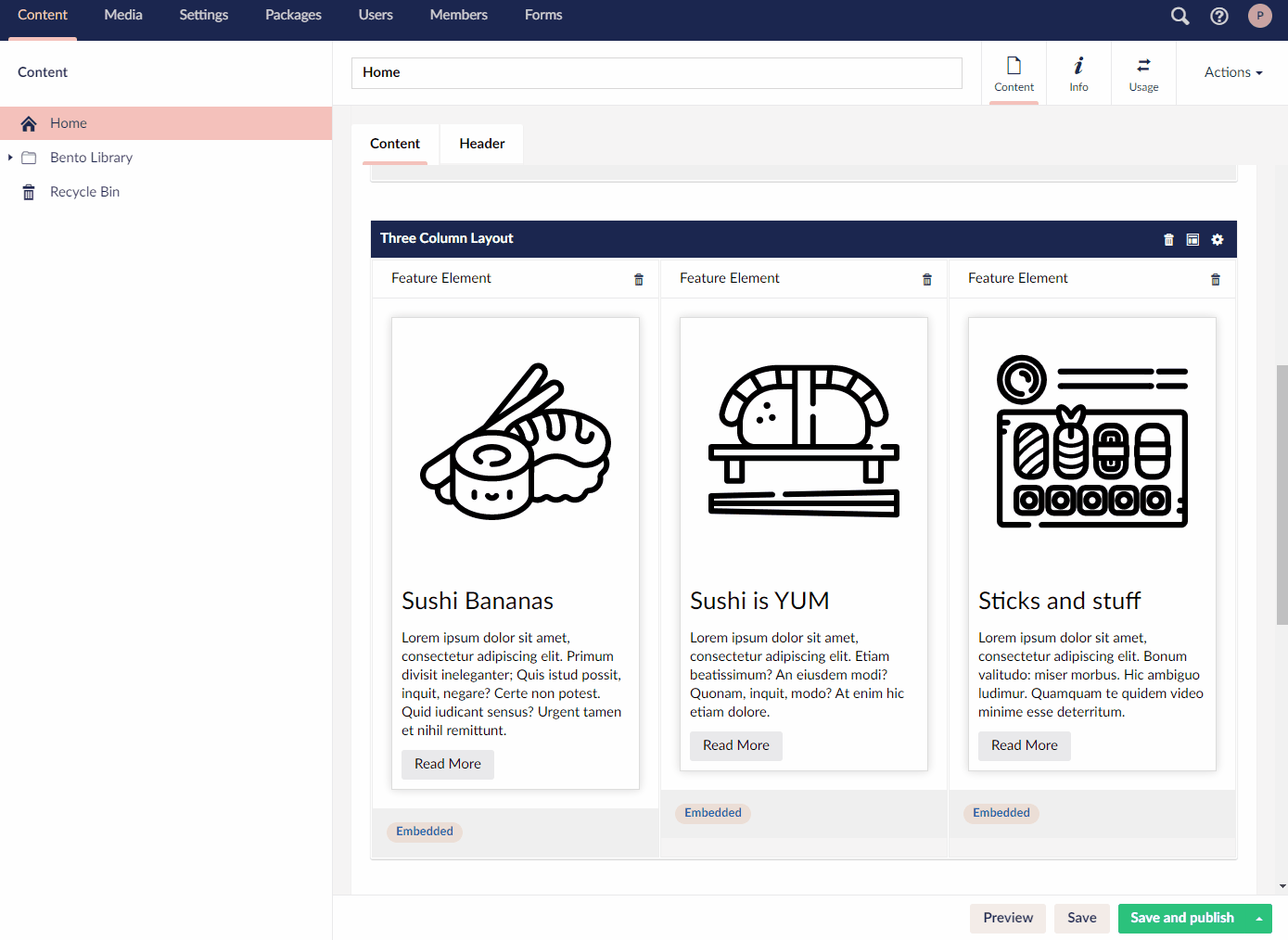The image size is (1288, 940).
Task: Delete the first Feature Element
Action: [639, 279]
